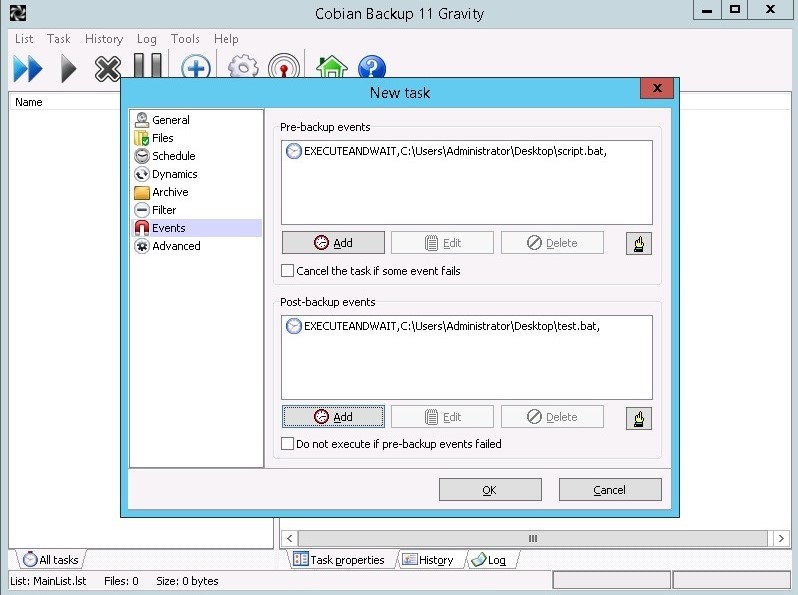Open help with blue question mark icon
The image size is (798, 595).
coord(372,65)
